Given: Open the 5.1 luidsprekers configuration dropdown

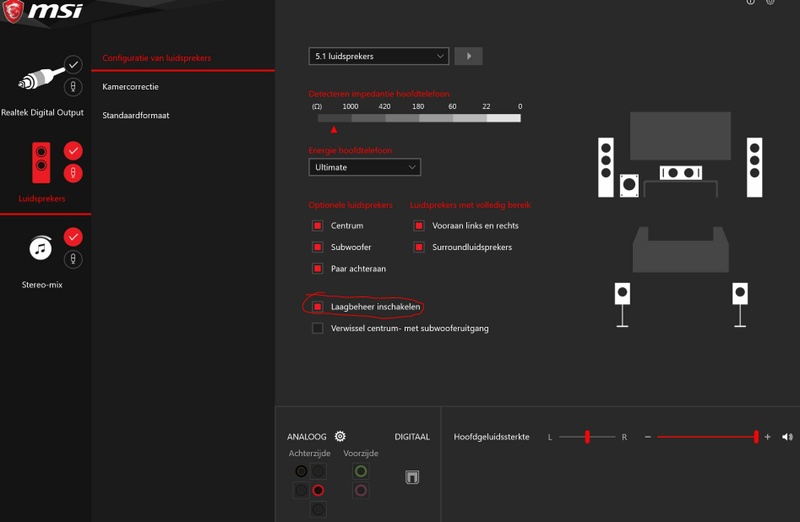Looking at the screenshot, I should [379, 56].
